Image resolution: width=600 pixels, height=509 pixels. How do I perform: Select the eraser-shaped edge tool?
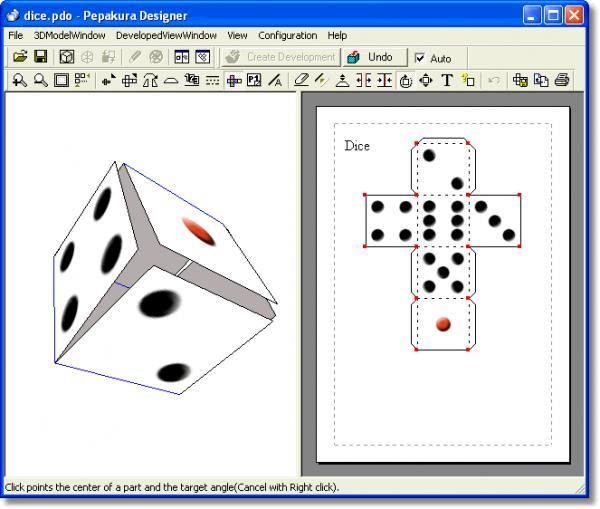click(x=301, y=81)
